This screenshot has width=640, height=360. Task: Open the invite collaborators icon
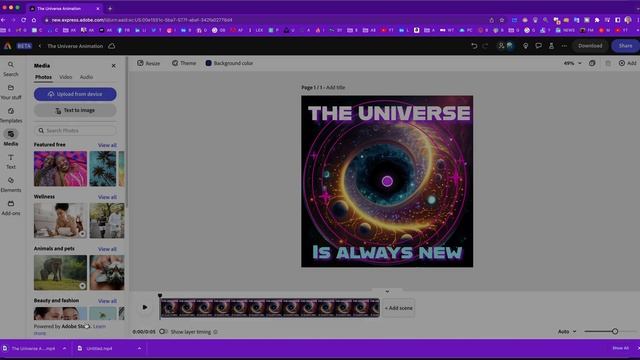click(x=501, y=46)
